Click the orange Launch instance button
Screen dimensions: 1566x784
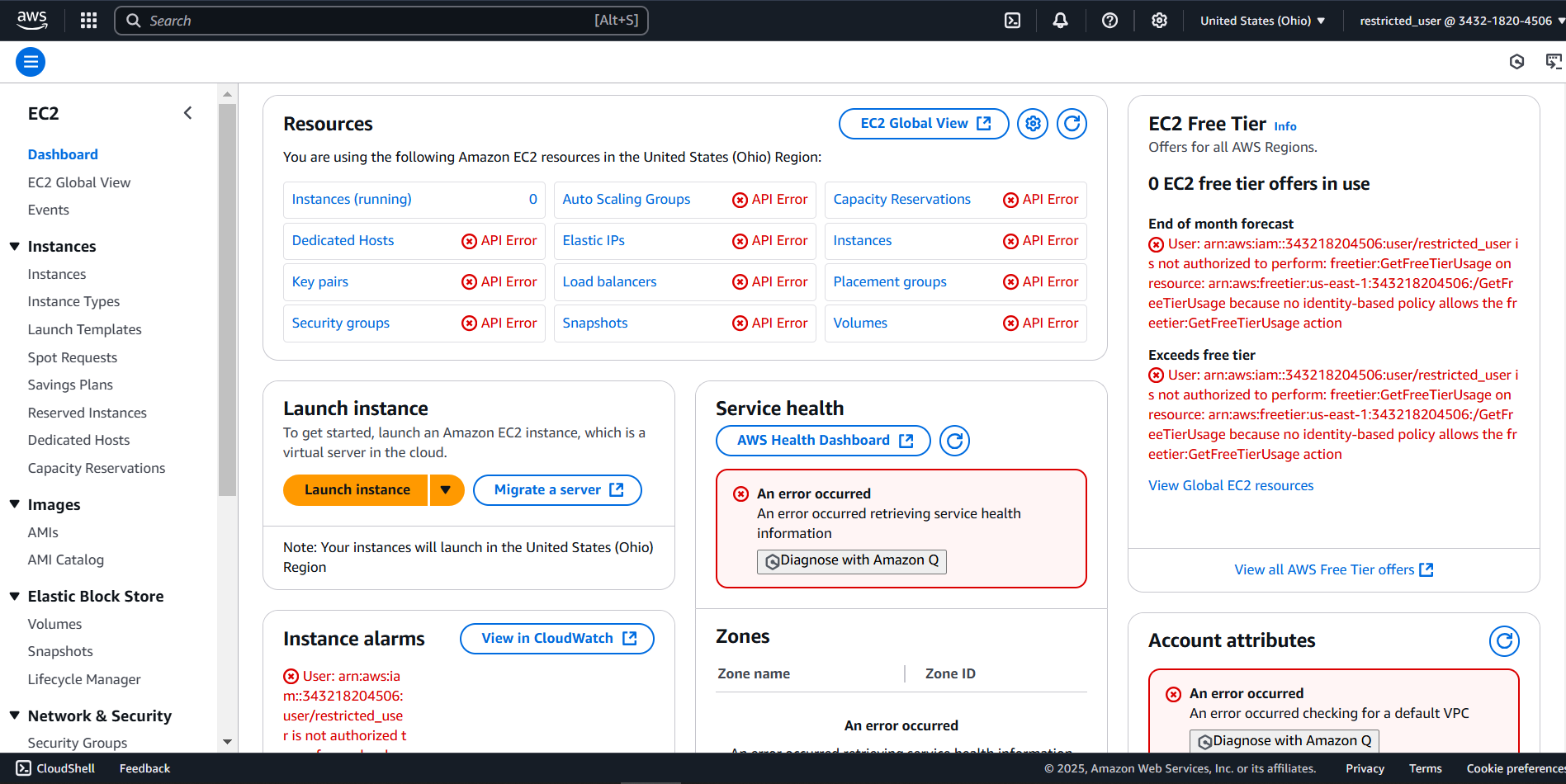356,490
